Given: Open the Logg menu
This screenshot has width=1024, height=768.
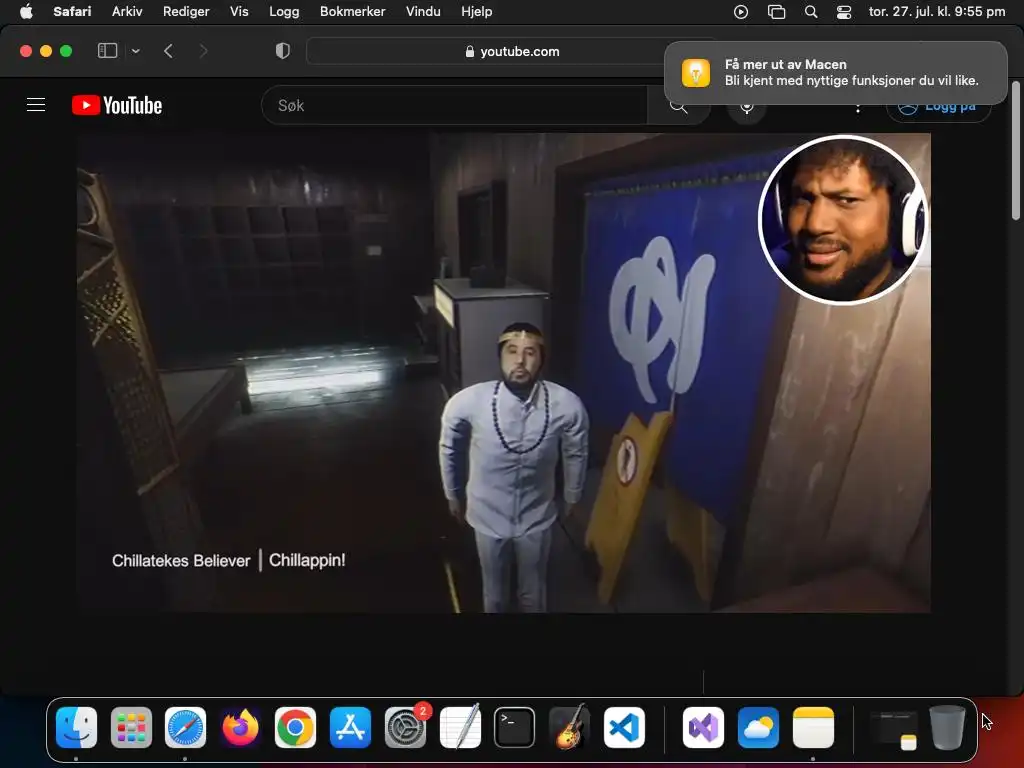Looking at the screenshot, I should click(284, 11).
